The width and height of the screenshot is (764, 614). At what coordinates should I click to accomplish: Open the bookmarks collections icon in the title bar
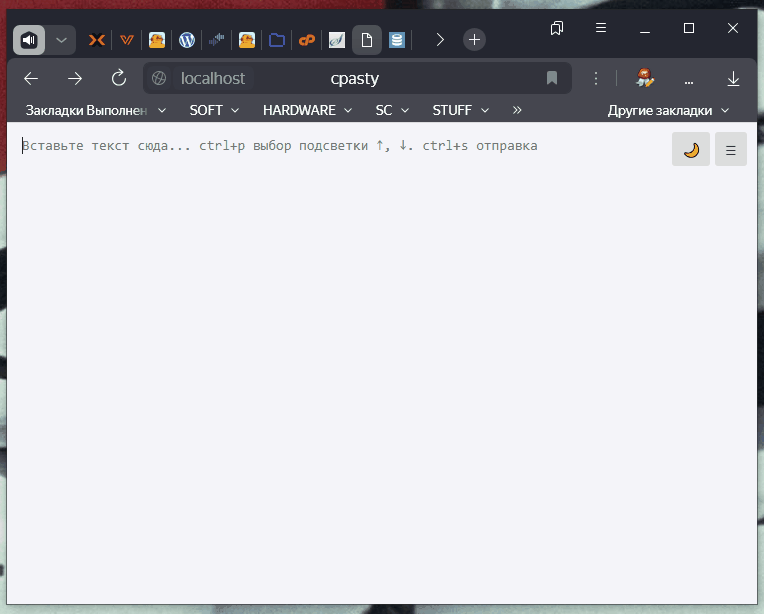557,28
